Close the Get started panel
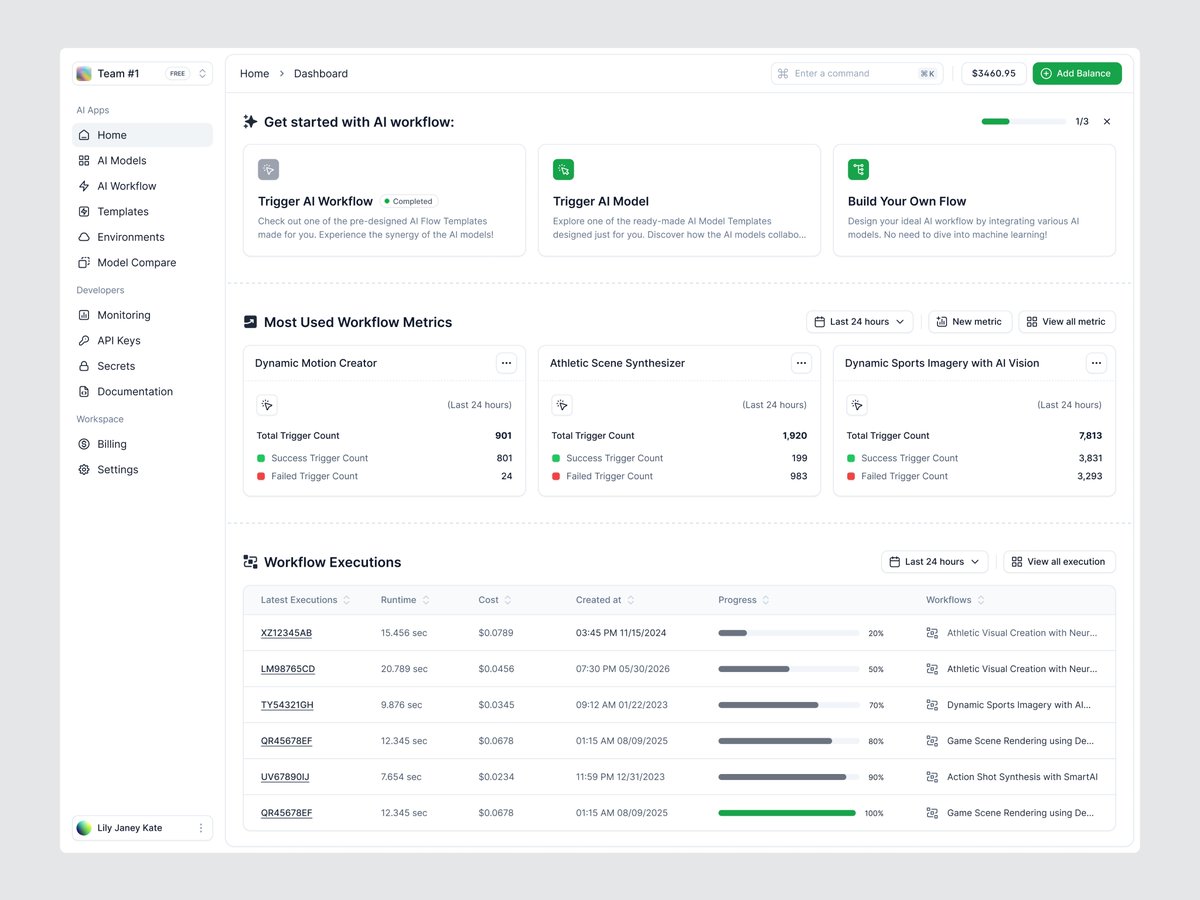Image resolution: width=1200 pixels, height=900 pixels. [x=1107, y=121]
